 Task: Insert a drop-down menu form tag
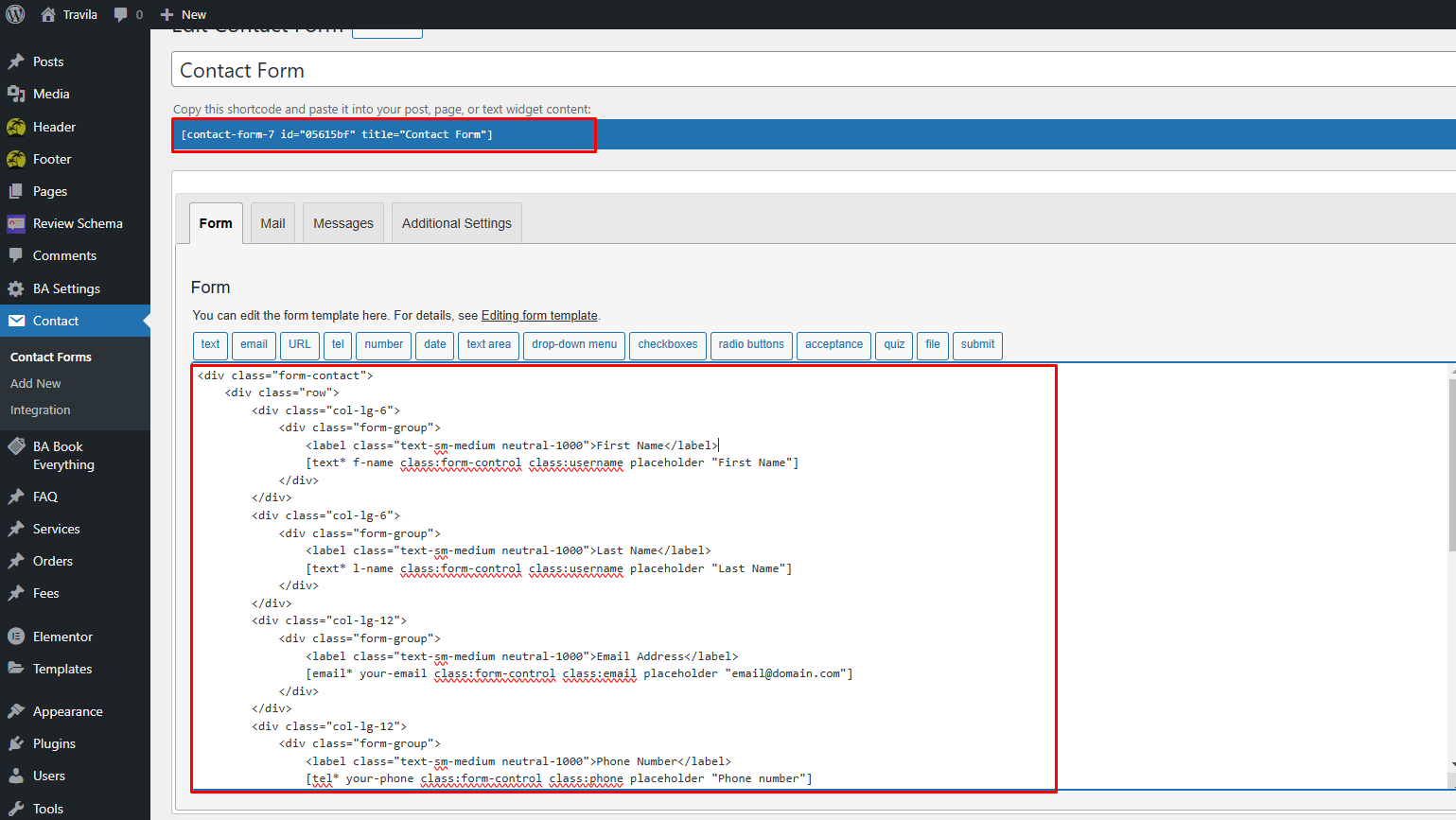(573, 345)
